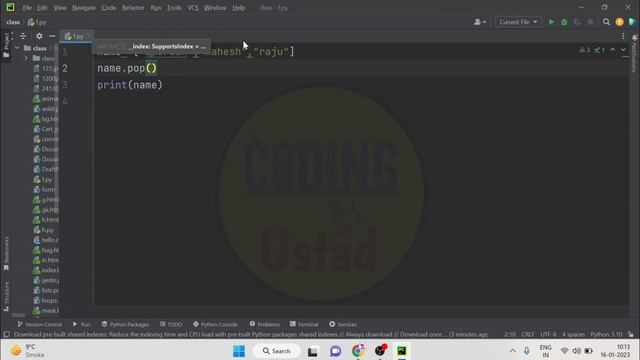The width and height of the screenshot is (640, 360).
Task: Click UTF-8 encoding in status bar
Action: point(548,334)
